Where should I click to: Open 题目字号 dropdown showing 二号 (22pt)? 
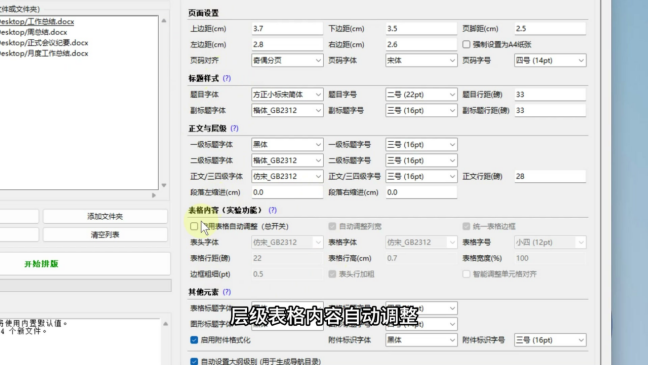[421, 95]
